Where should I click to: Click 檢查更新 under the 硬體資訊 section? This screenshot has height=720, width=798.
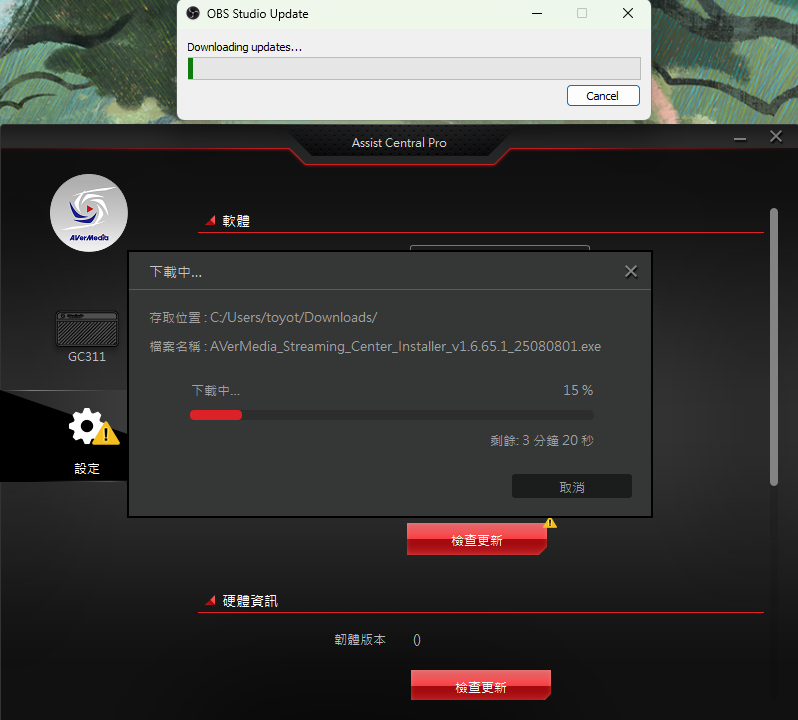(480, 687)
